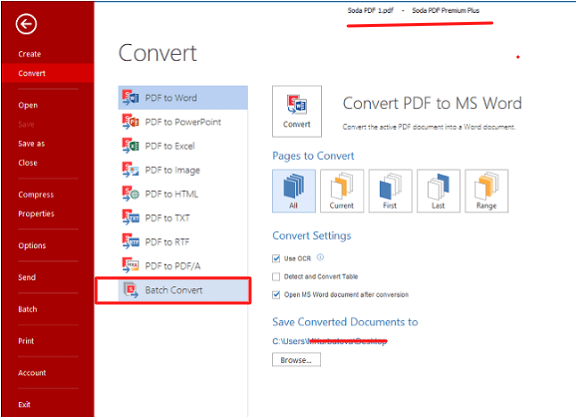576x417 pixels.
Task: Click the PDF to Excel icon
Action: (x=130, y=146)
